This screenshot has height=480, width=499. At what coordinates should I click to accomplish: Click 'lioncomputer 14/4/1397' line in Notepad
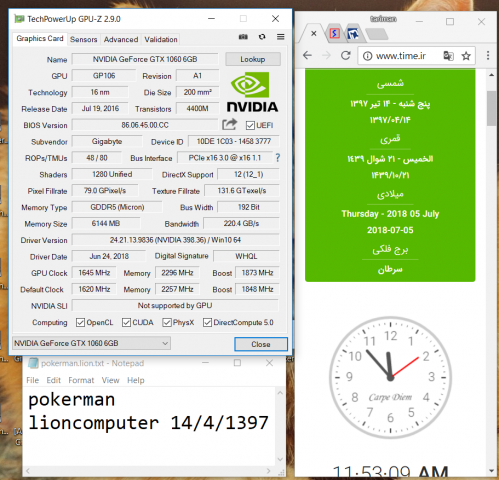coord(148,423)
